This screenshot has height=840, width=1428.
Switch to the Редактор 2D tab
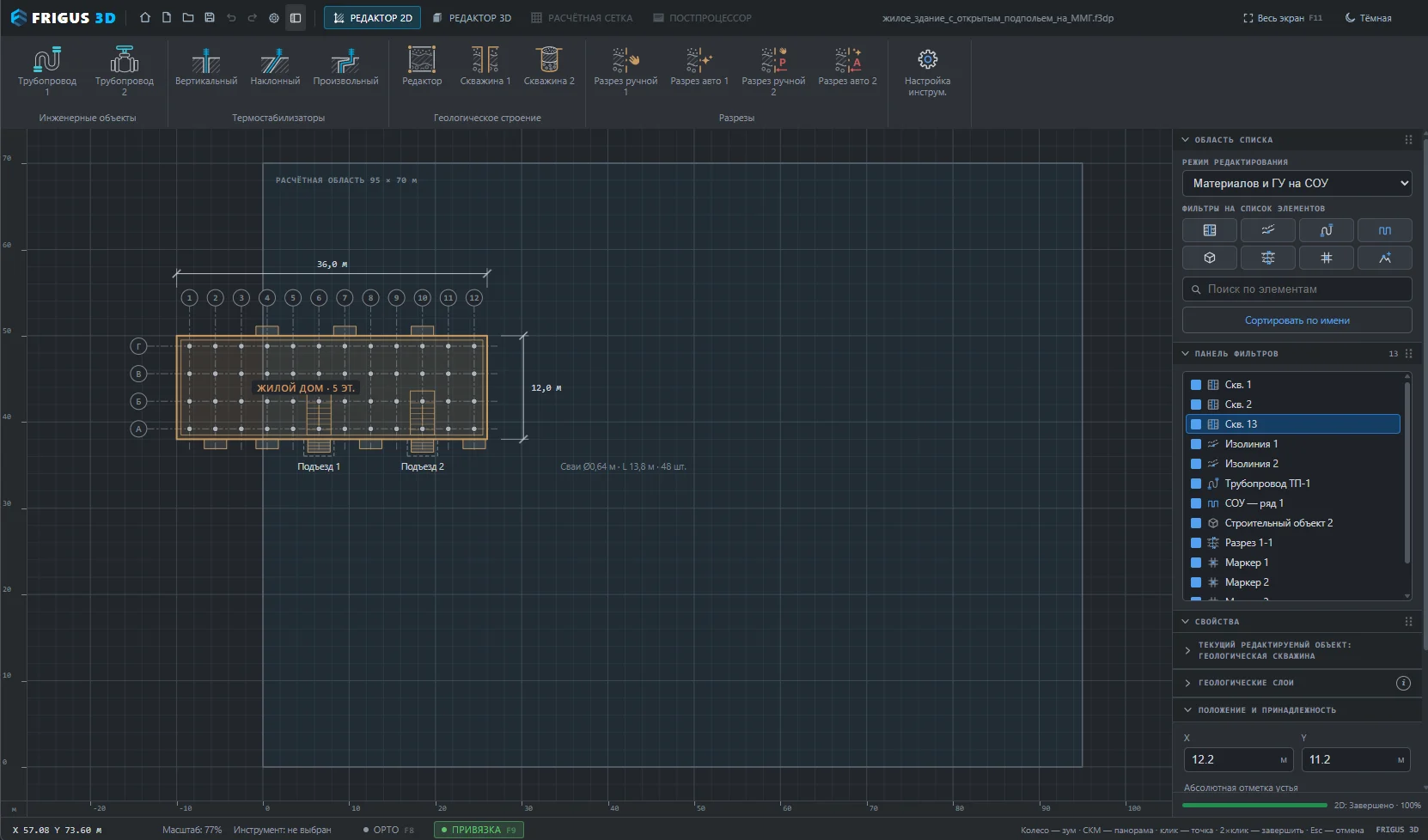click(372, 18)
